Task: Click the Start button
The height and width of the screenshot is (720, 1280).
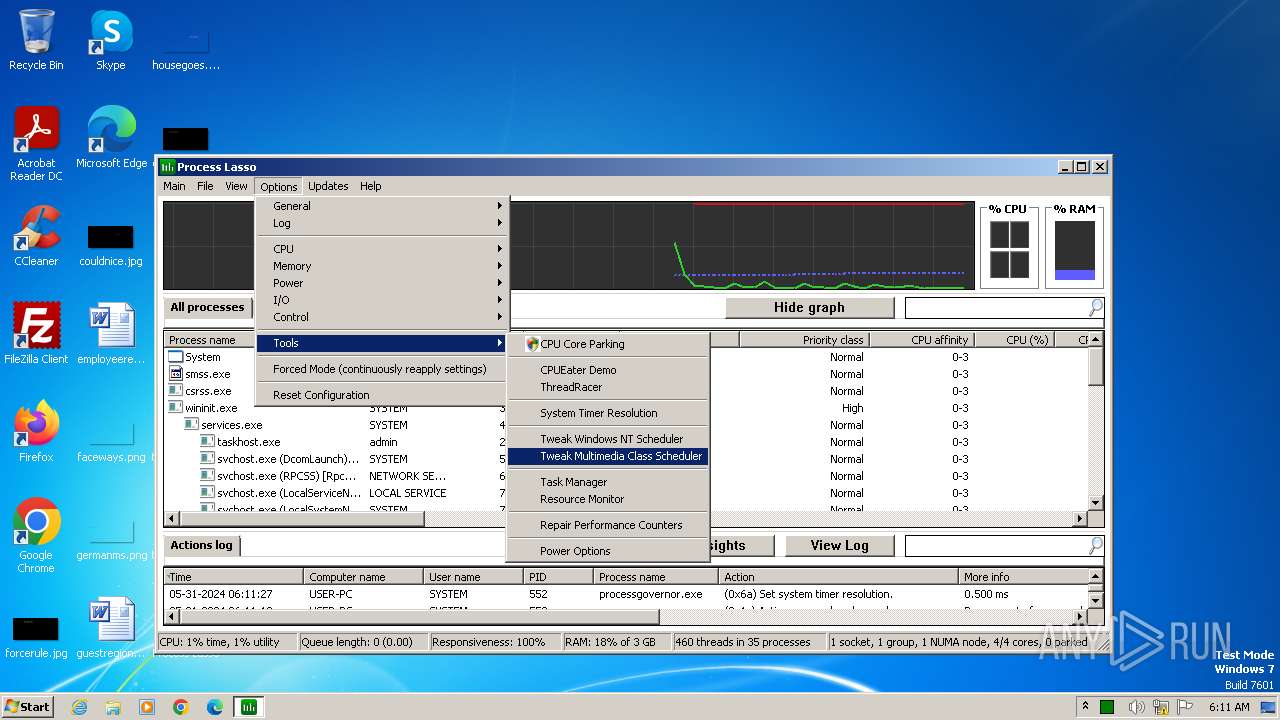Action: point(28,706)
